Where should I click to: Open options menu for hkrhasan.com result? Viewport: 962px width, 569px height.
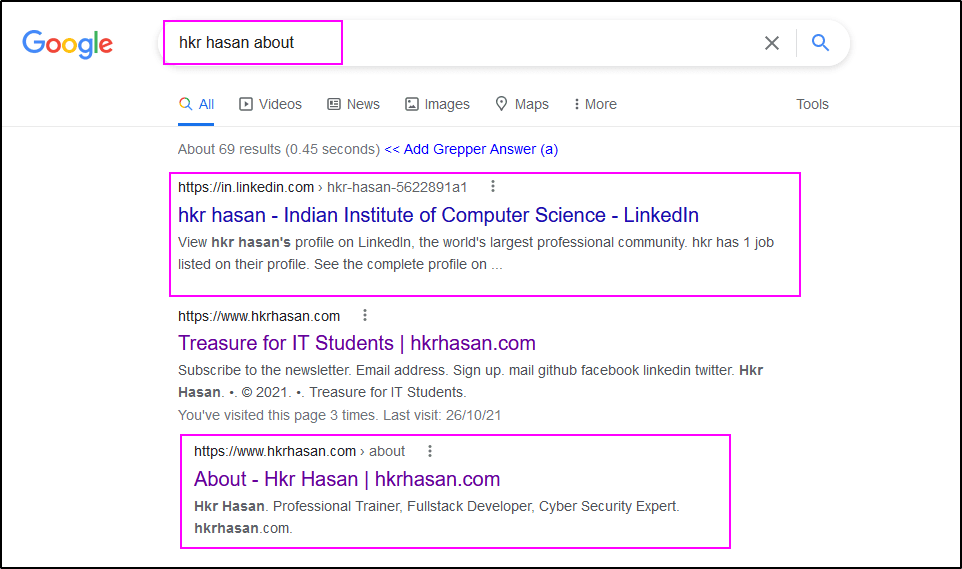pos(365,315)
